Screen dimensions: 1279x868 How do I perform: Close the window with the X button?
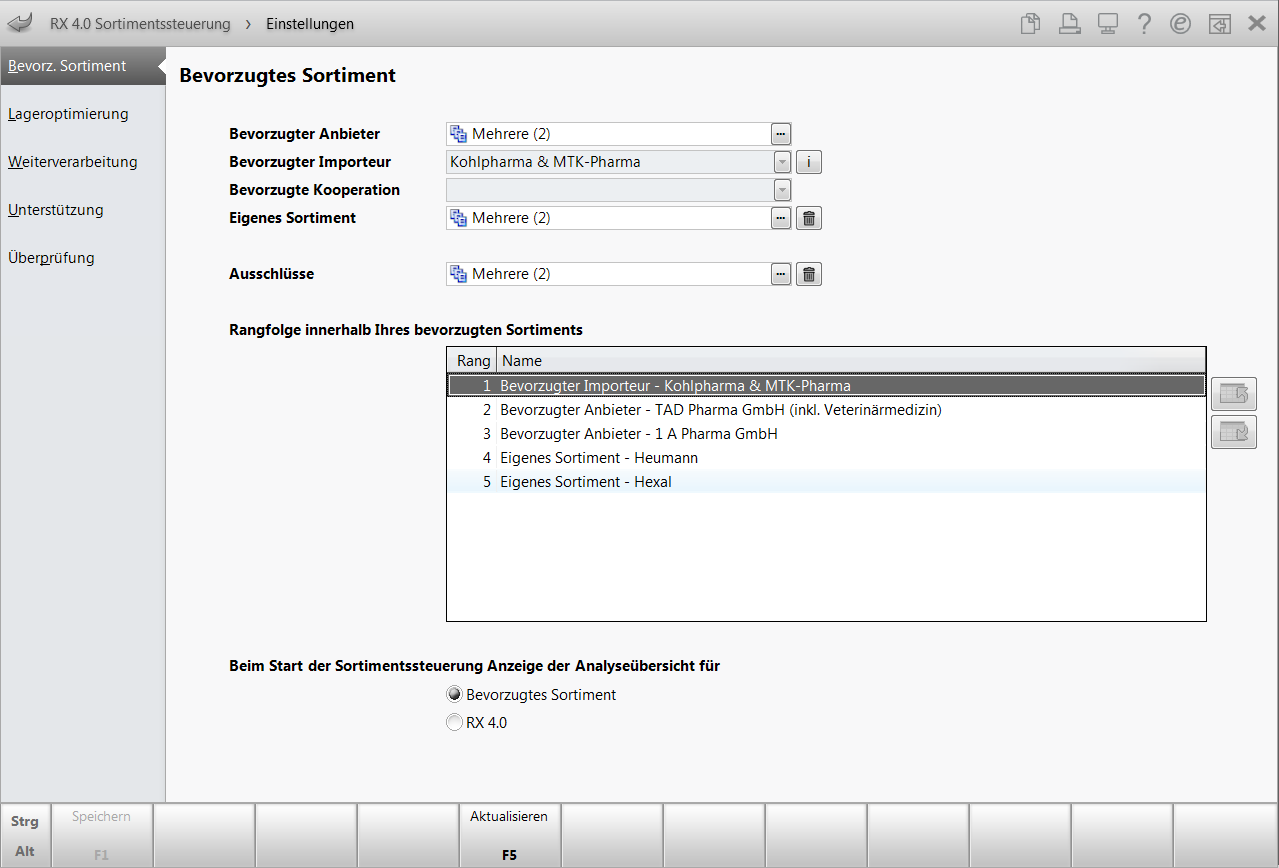click(x=1257, y=23)
